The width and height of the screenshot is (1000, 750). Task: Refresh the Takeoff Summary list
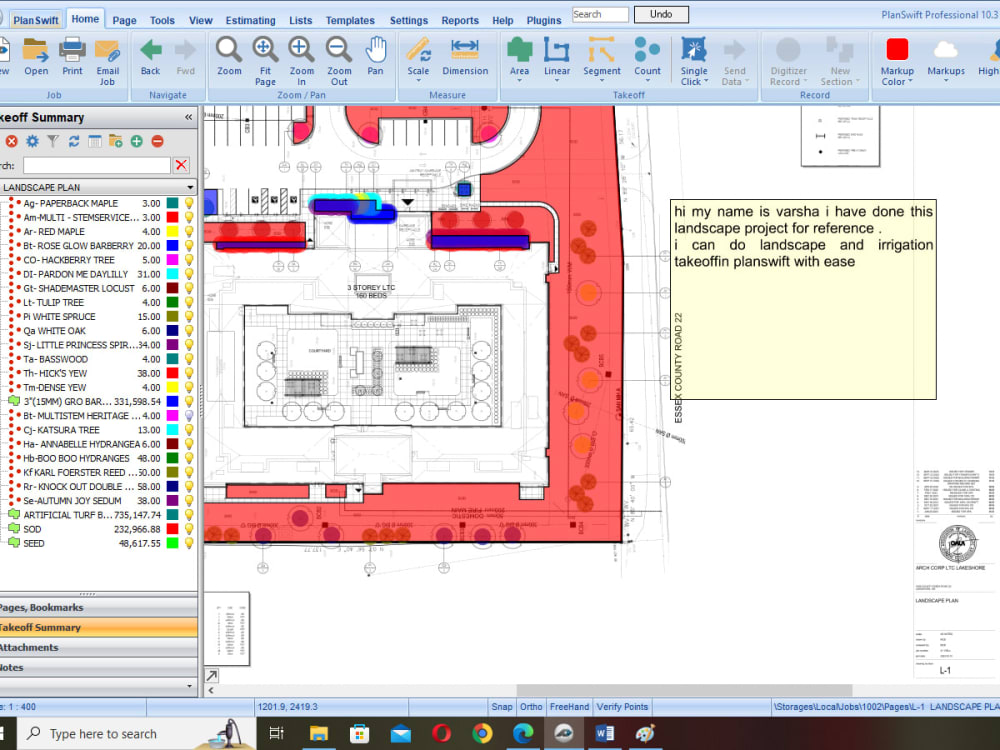pyautogui.click(x=74, y=141)
